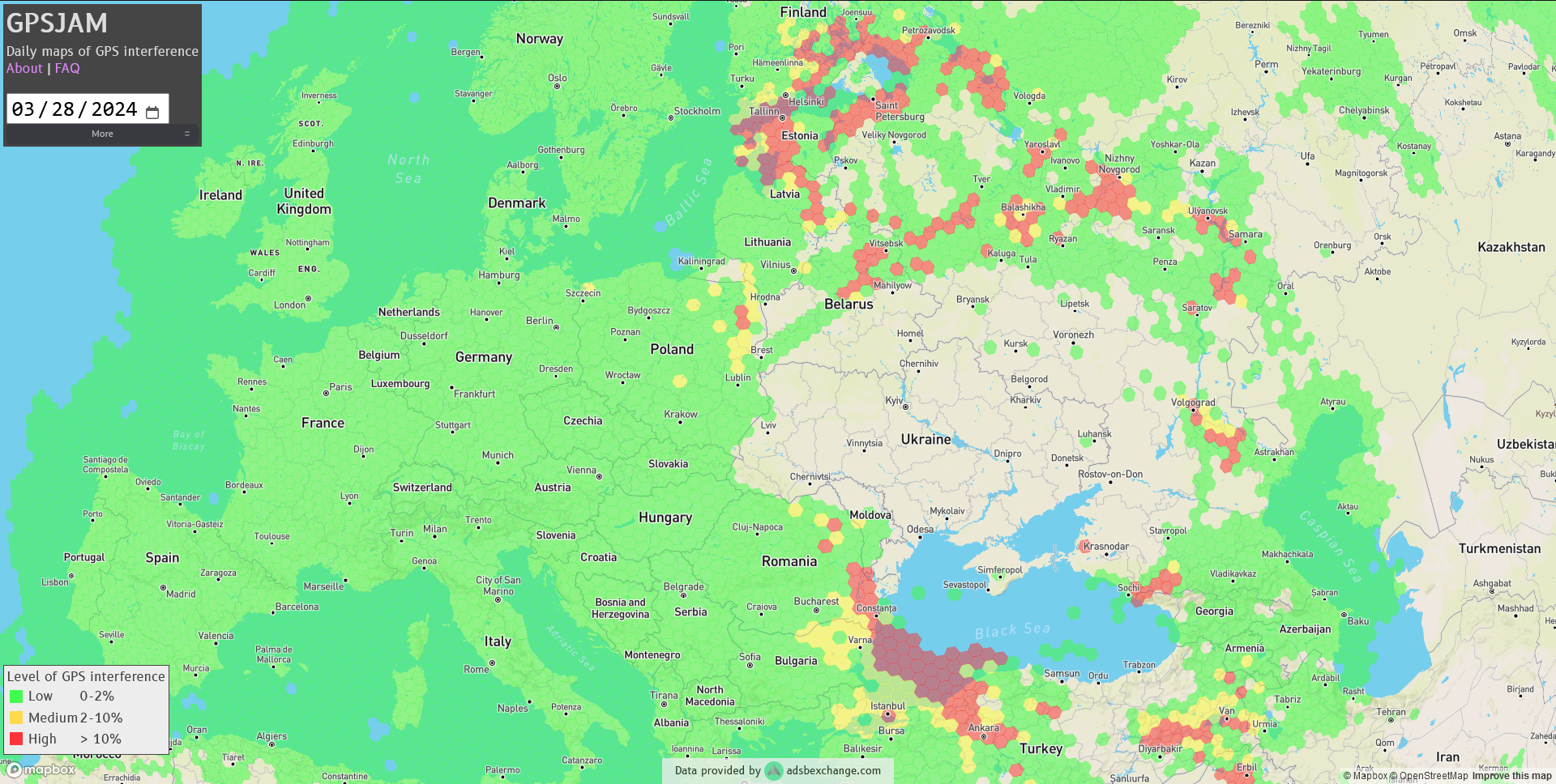Click the Poland country label
The width and height of the screenshot is (1556, 784).
[x=672, y=349]
